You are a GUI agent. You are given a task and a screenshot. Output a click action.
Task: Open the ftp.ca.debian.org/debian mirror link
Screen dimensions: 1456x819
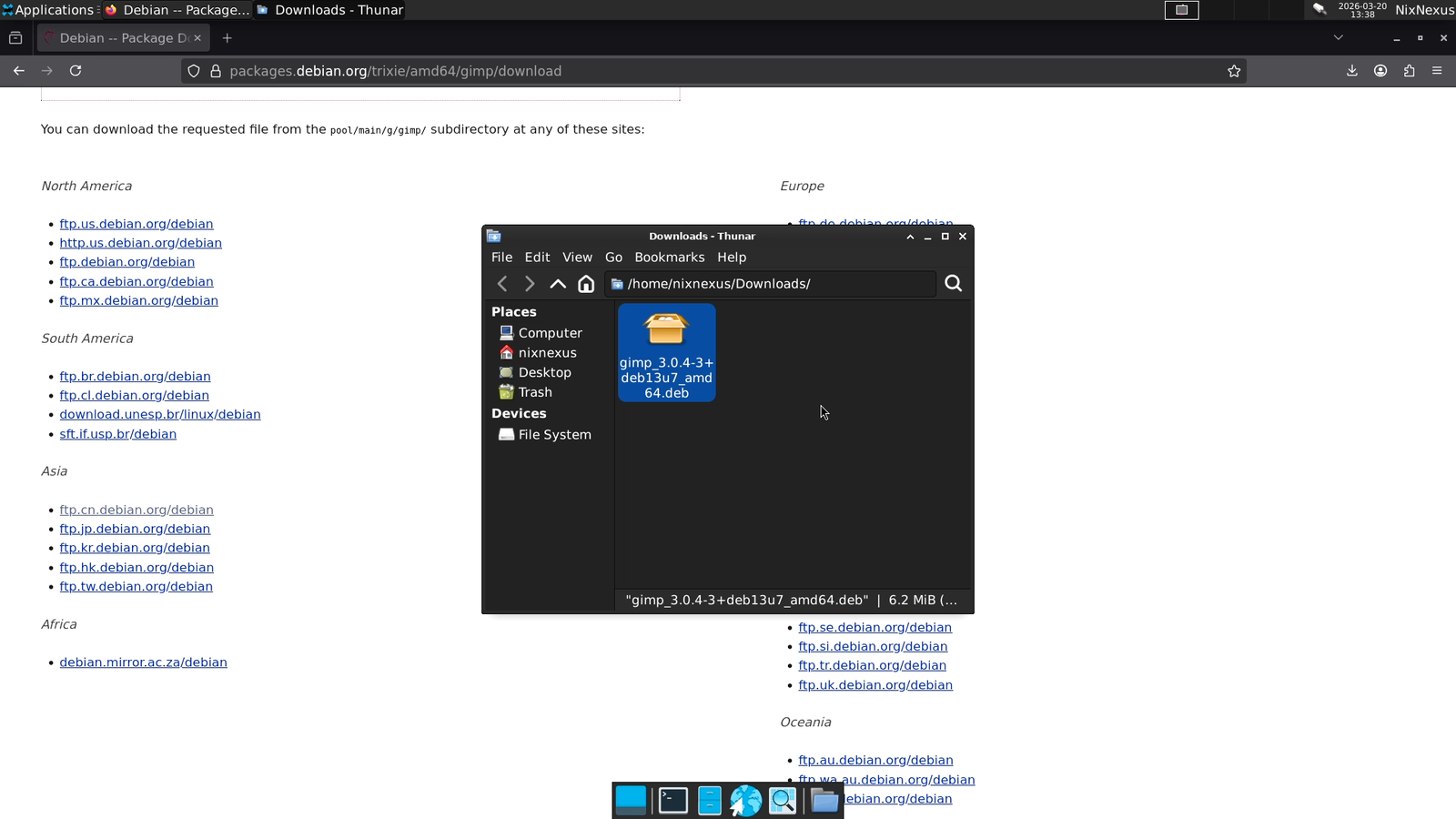tap(136, 282)
